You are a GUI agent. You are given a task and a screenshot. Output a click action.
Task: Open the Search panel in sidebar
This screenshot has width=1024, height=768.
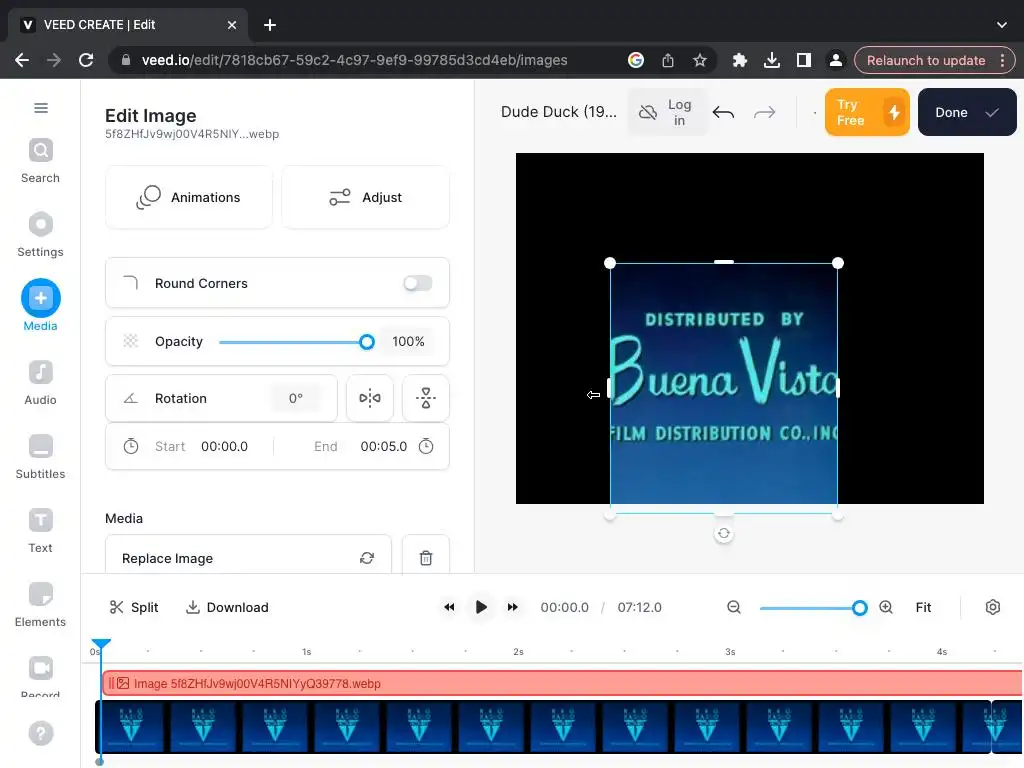pos(40,161)
